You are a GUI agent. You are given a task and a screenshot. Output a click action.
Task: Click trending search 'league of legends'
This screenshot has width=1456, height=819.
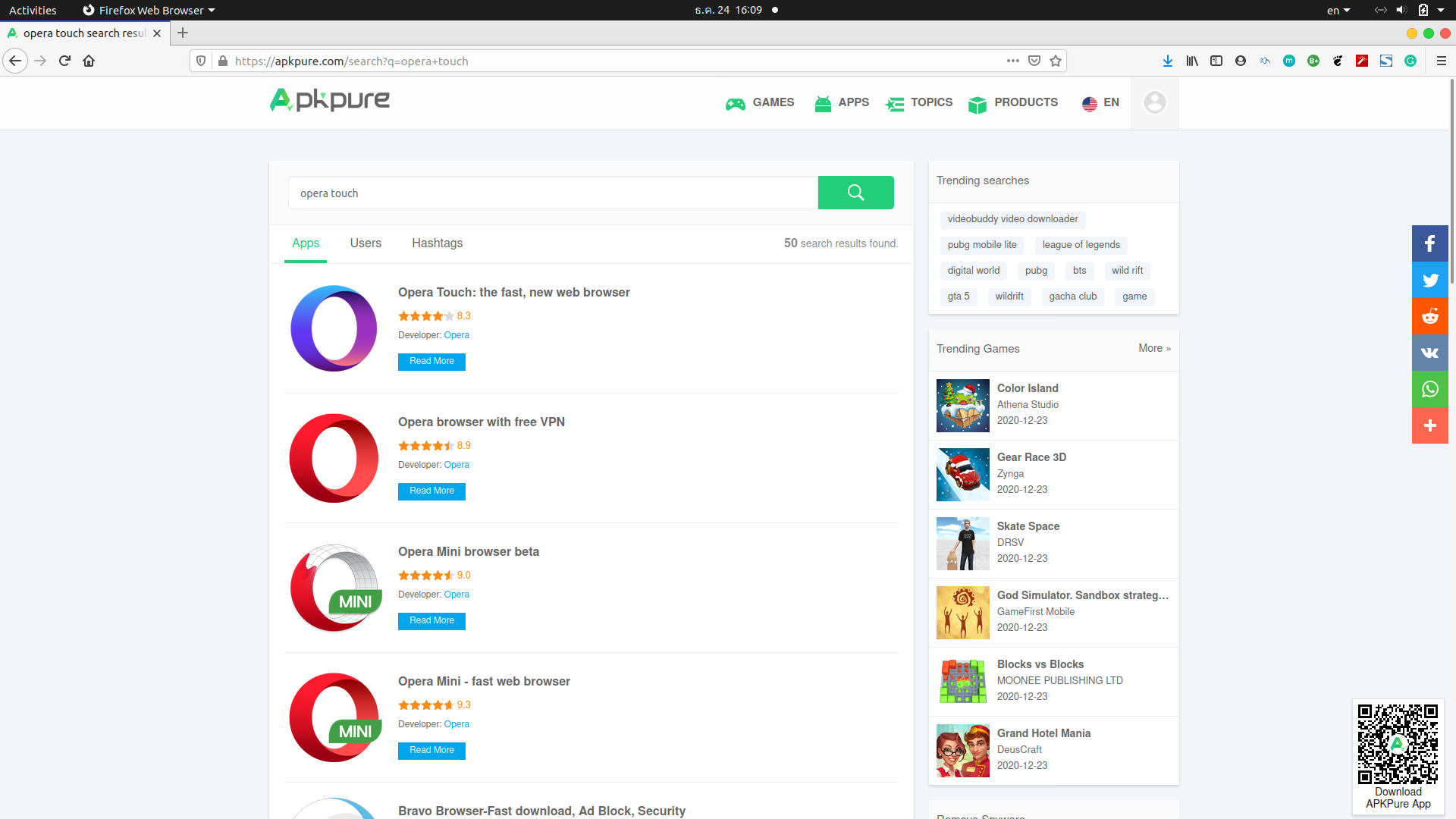click(x=1081, y=245)
